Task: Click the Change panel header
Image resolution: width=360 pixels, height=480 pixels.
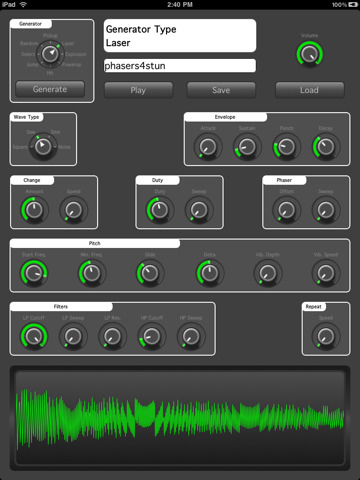Action: click(32, 180)
